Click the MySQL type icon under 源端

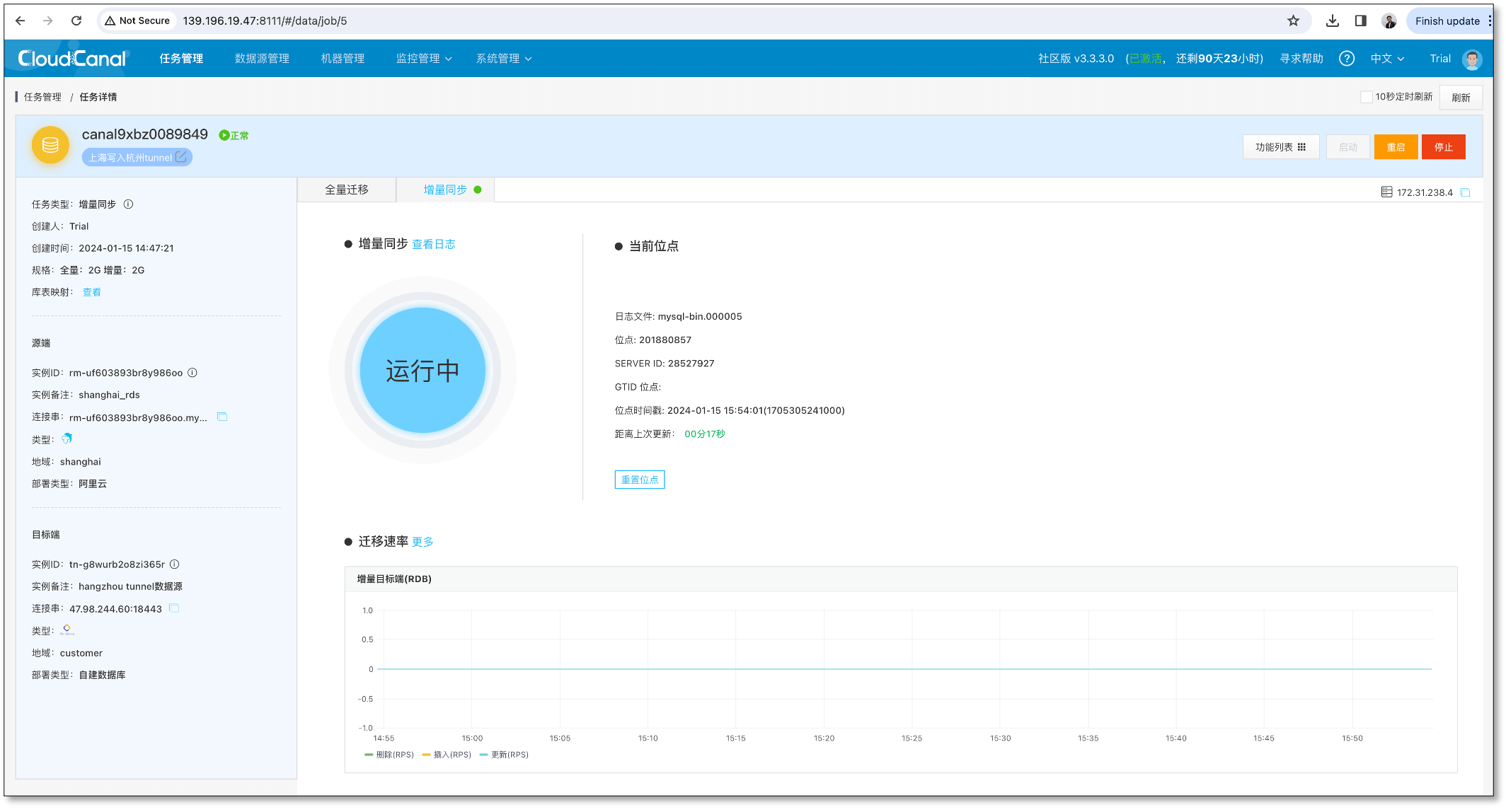click(67, 439)
